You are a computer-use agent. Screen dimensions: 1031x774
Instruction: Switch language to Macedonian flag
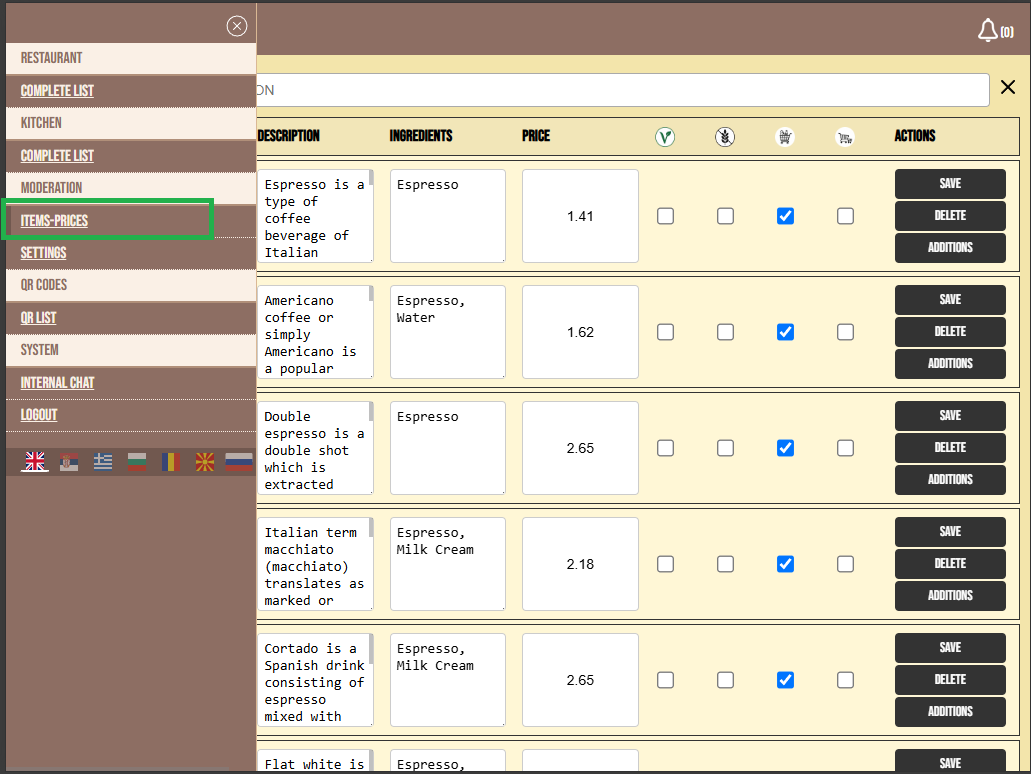[205, 462]
